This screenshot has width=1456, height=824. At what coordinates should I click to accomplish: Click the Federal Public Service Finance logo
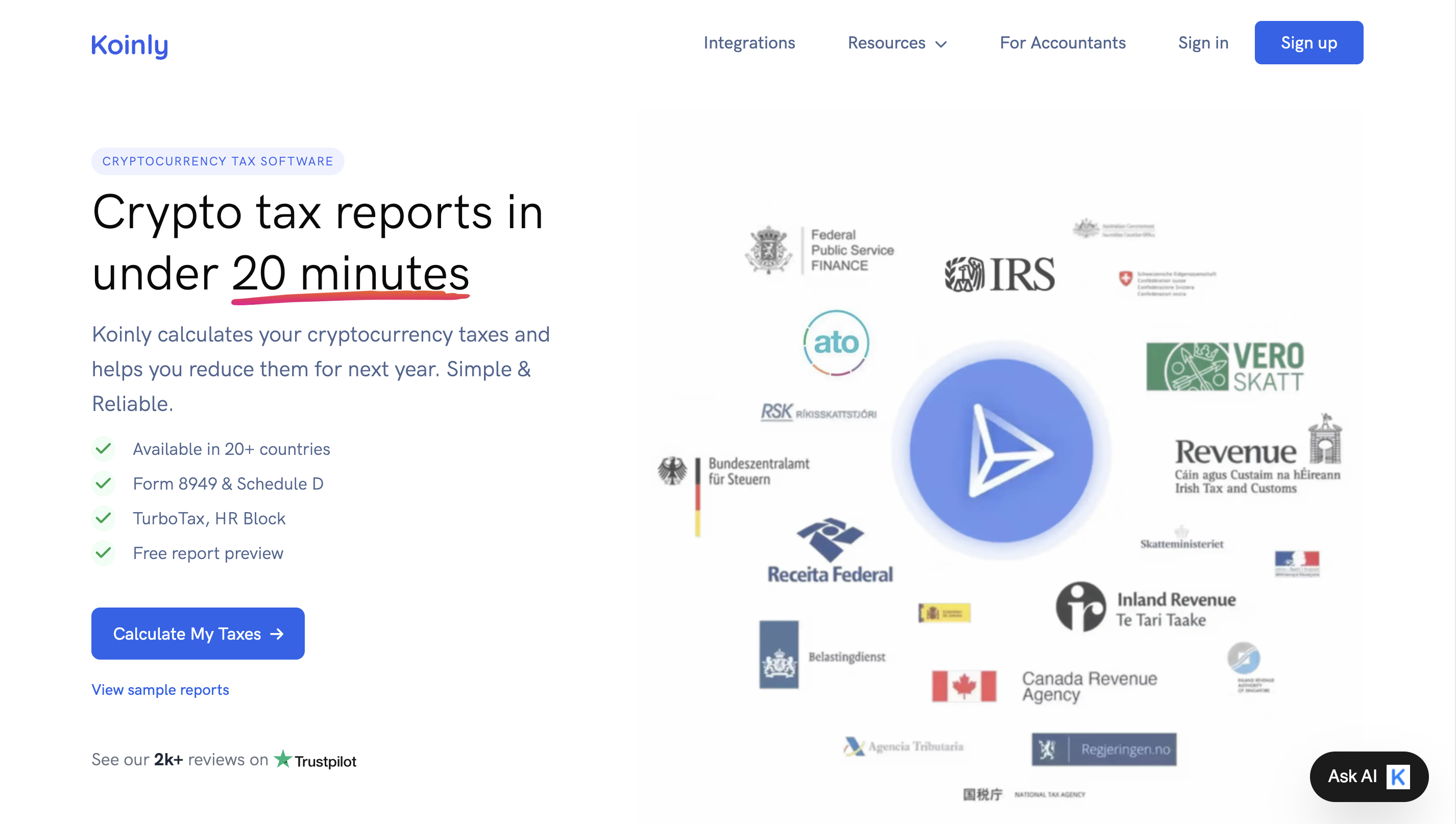[x=819, y=250]
